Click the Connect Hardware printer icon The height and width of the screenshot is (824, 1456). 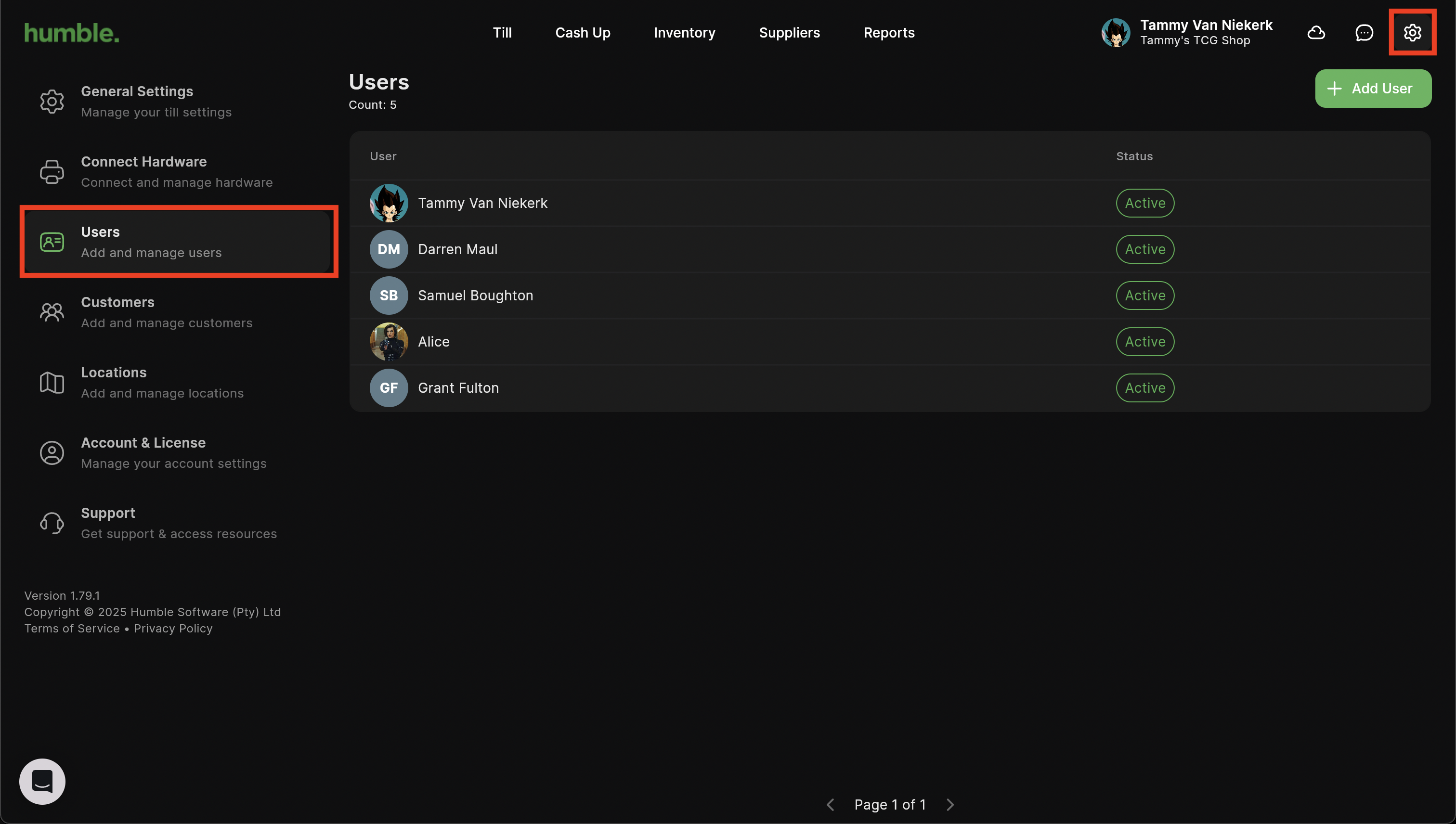tap(52, 172)
